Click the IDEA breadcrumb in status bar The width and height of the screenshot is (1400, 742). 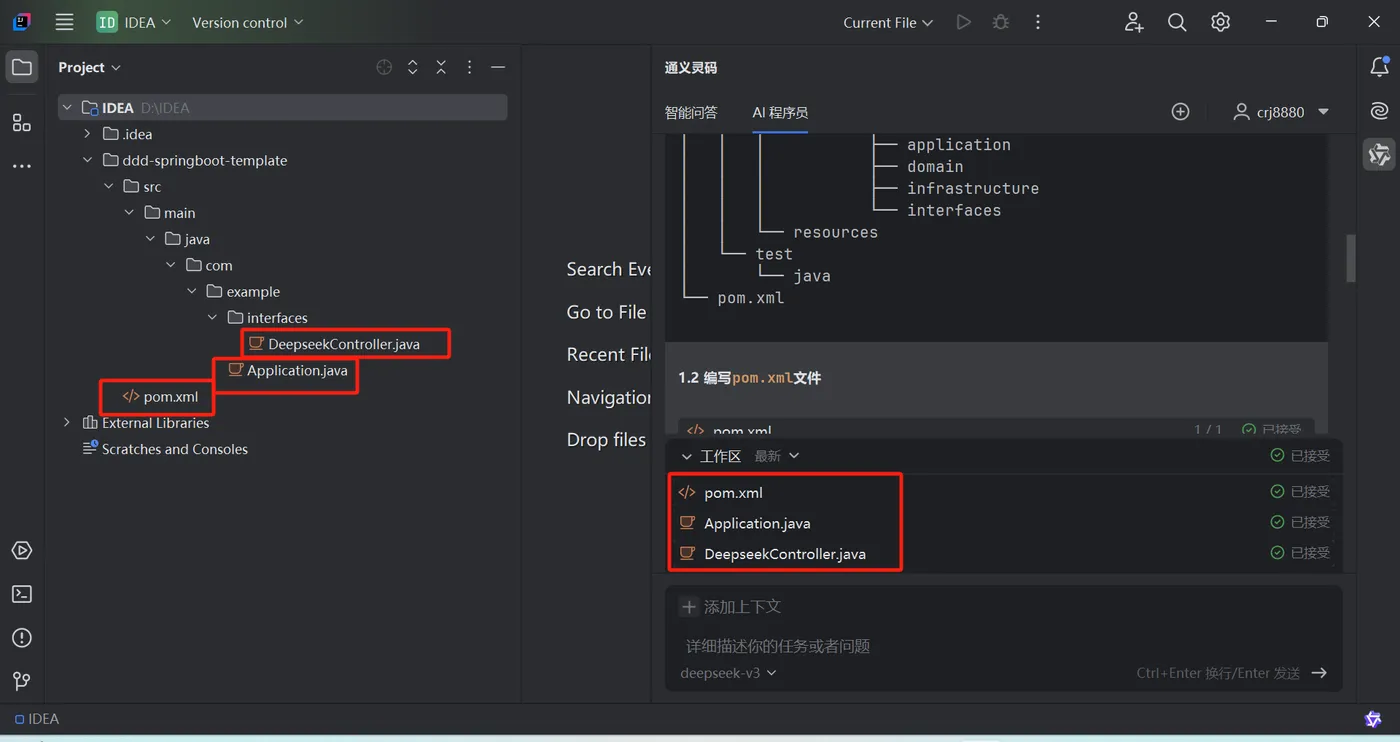[36, 719]
